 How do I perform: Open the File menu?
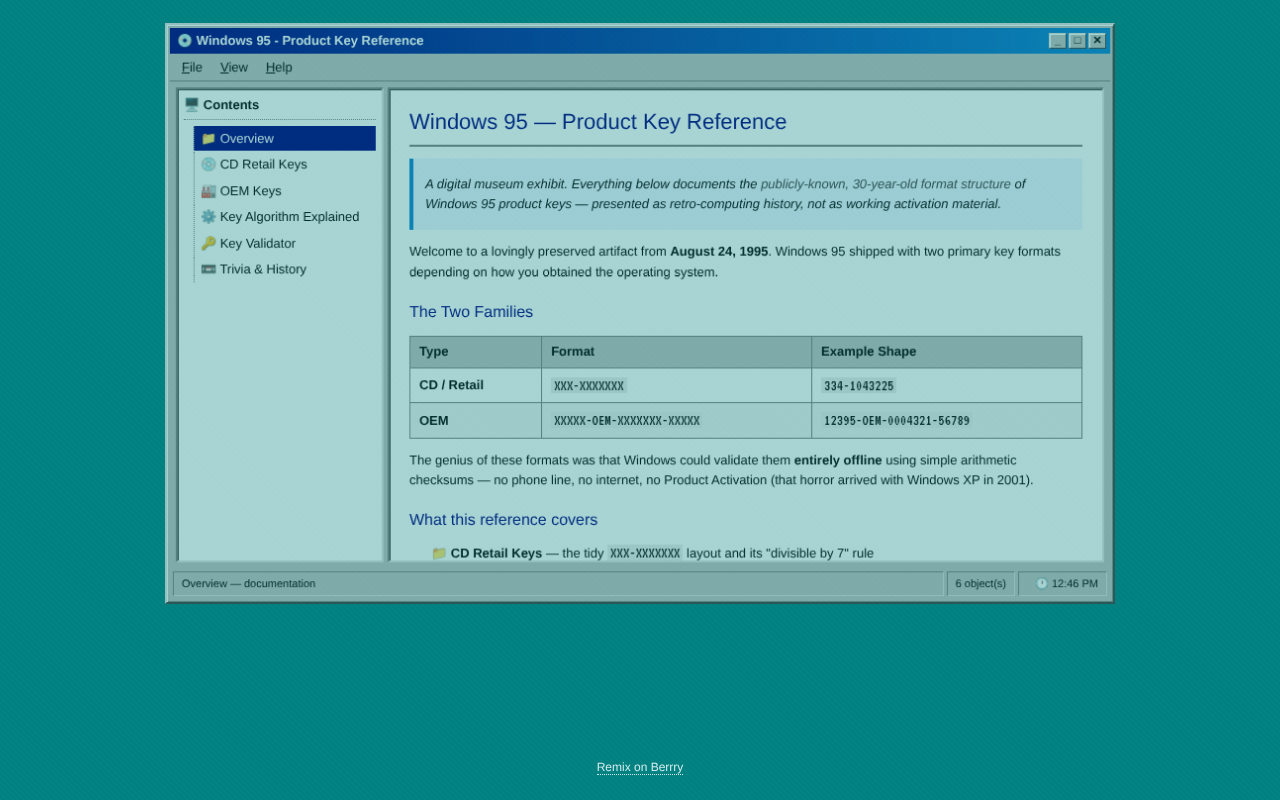click(192, 67)
